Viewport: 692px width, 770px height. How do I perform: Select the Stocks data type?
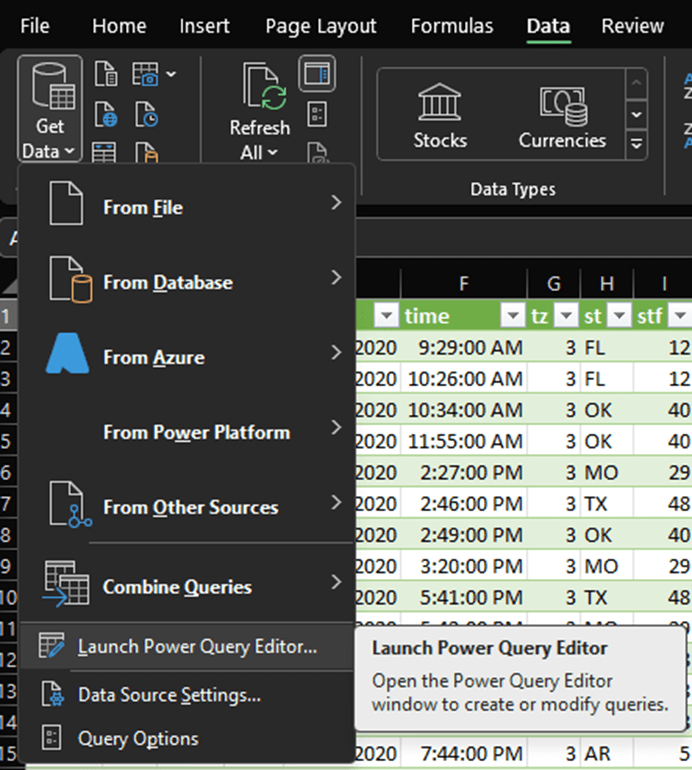point(440,116)
